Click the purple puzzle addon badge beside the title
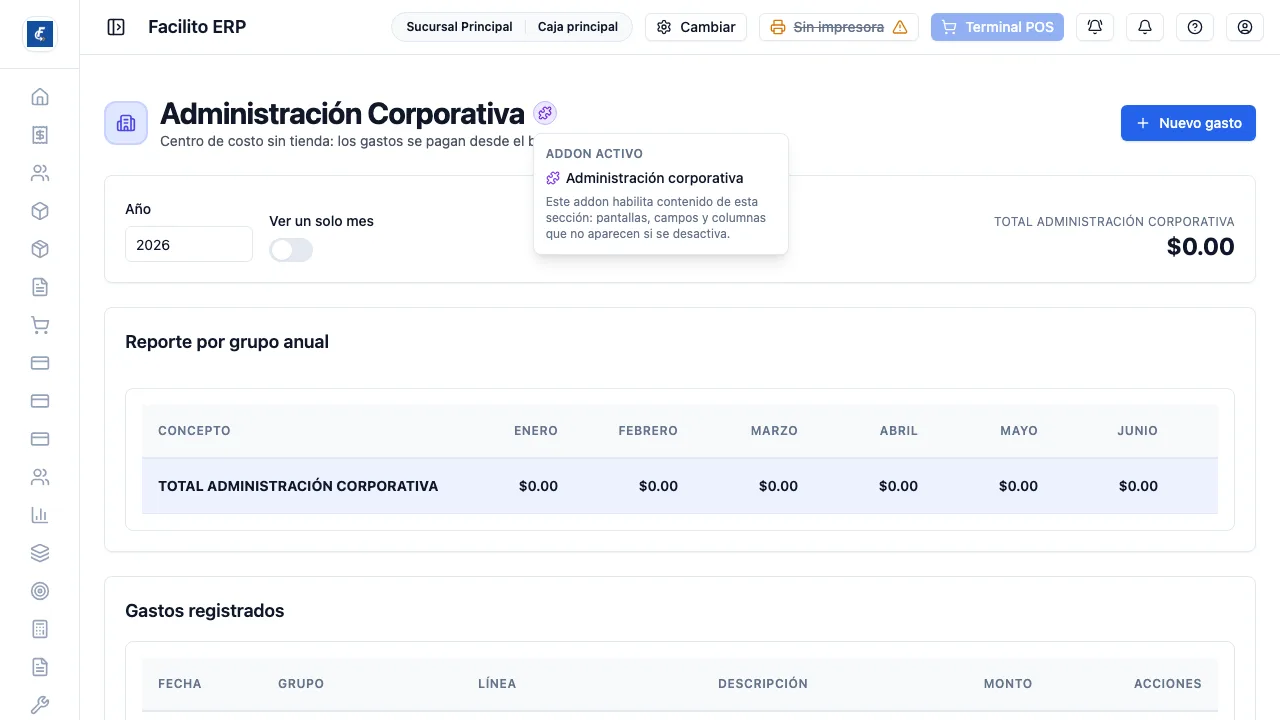This screenshot has width=1280, height=720. 545,113
